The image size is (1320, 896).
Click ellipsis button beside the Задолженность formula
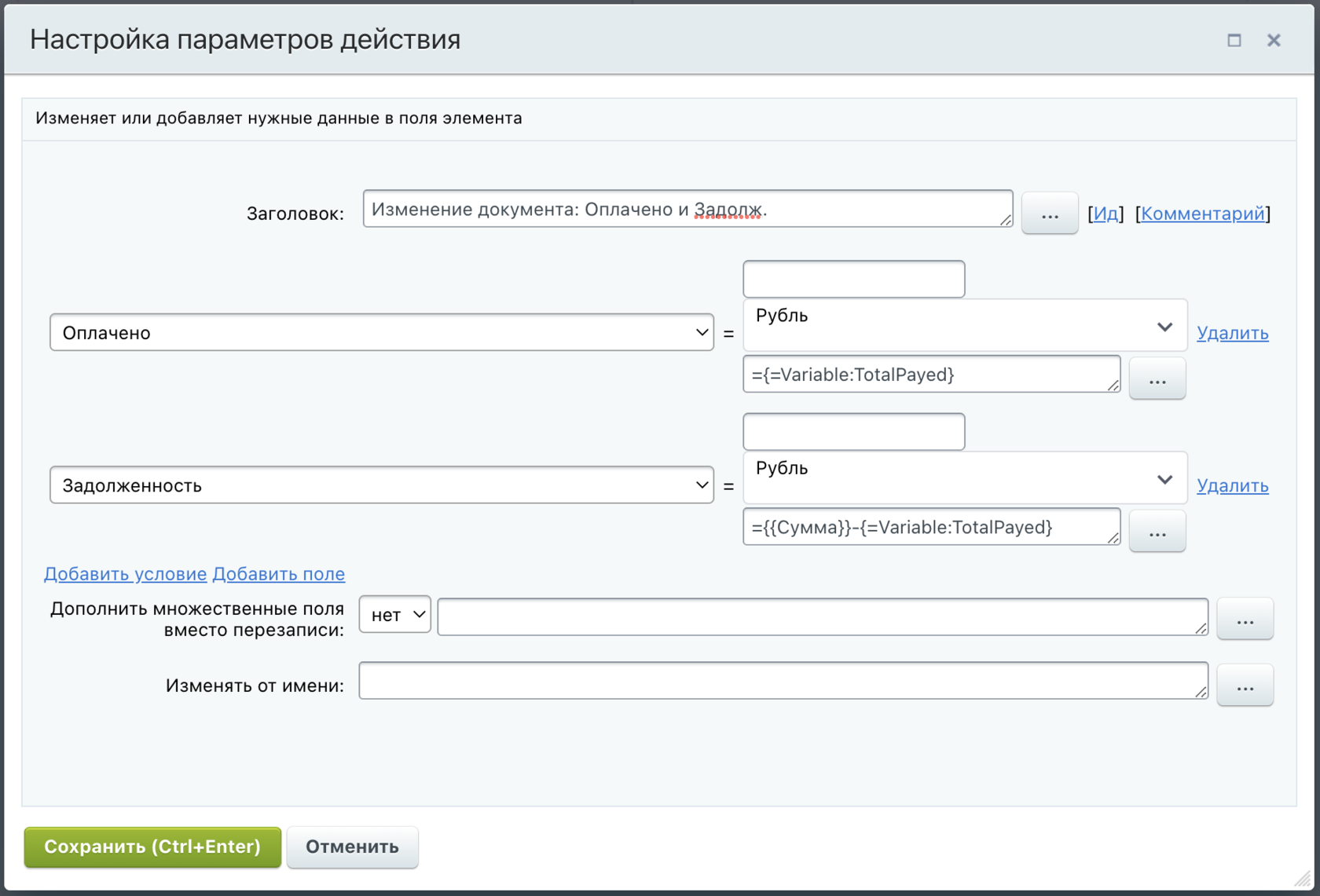(1157, 531)
